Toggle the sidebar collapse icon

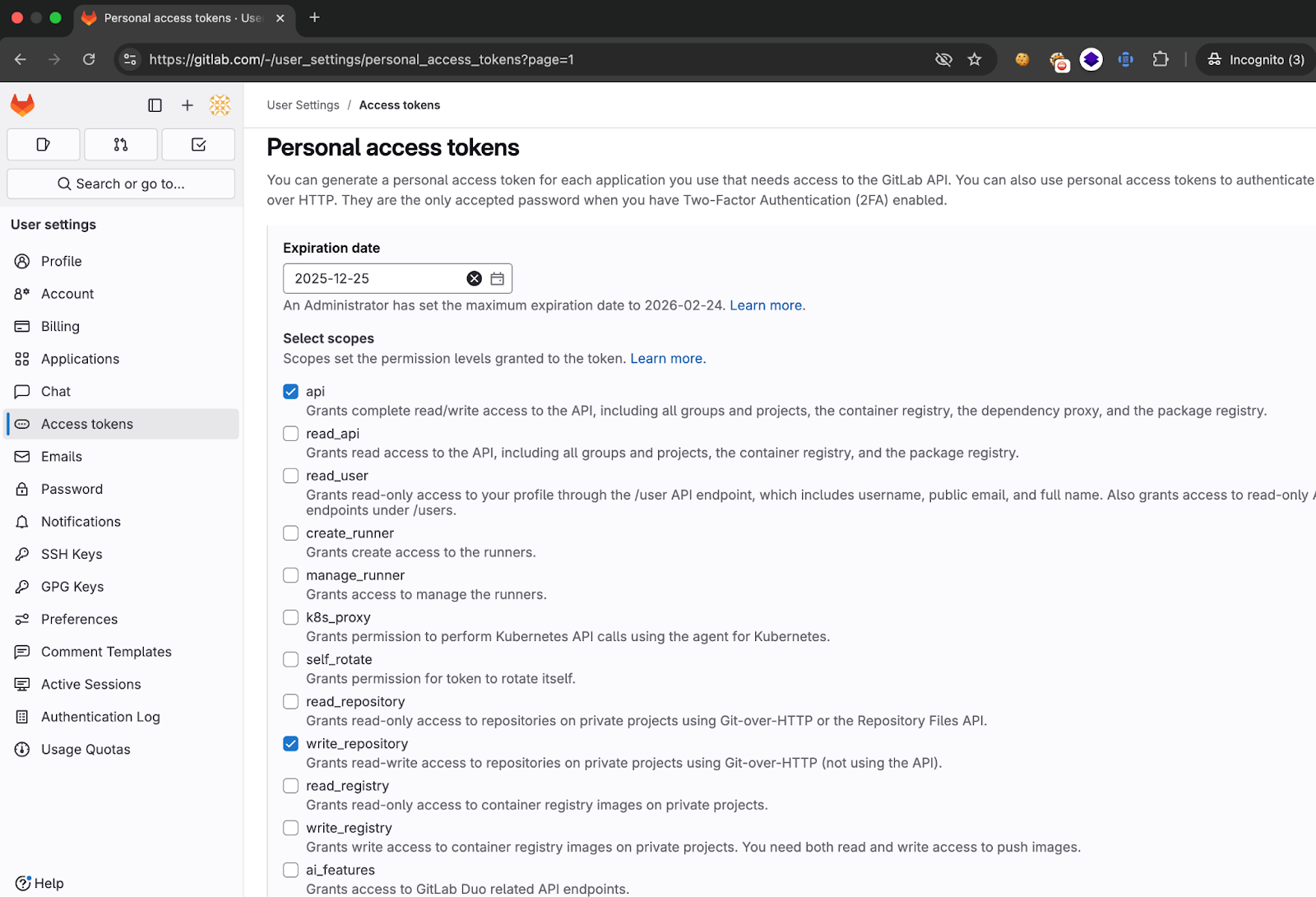pyautogui.click(x=155, y=105)
